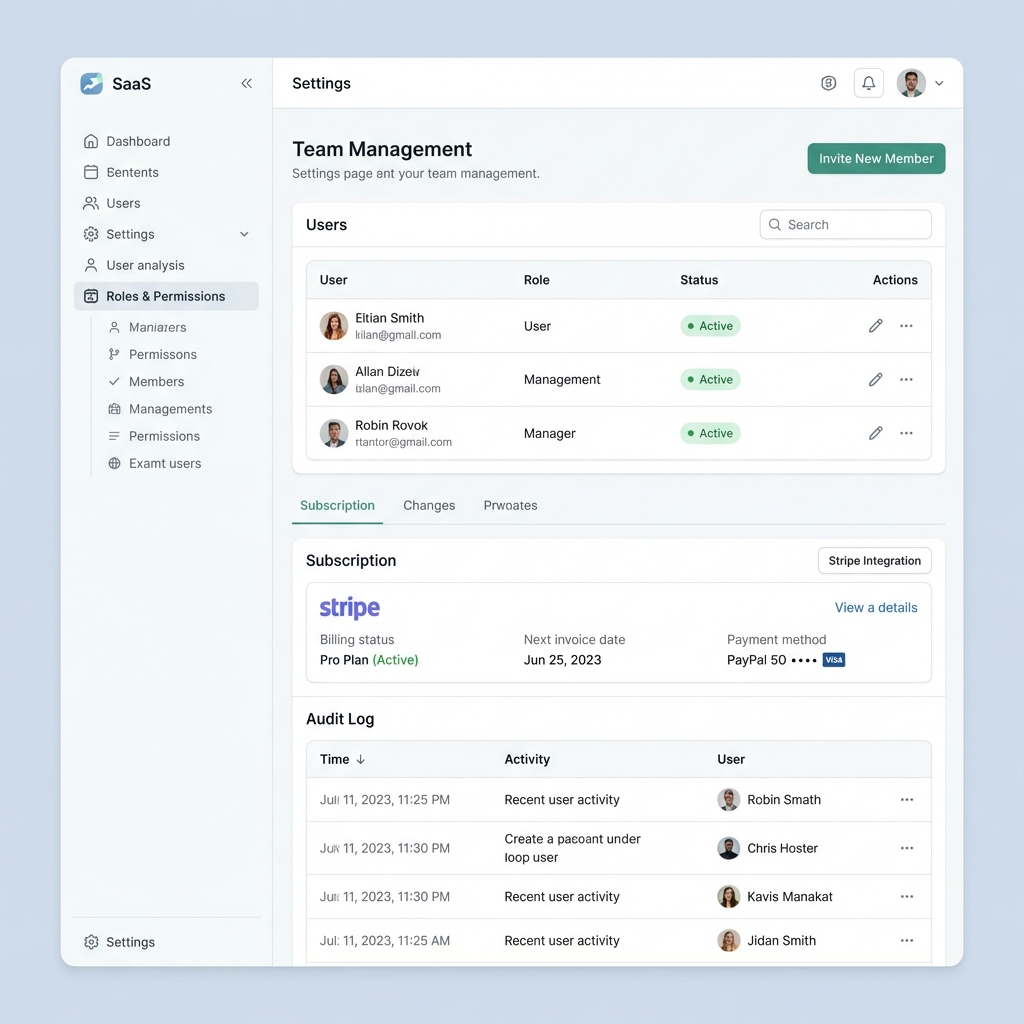Select the Subscription tab

(337, 505)
